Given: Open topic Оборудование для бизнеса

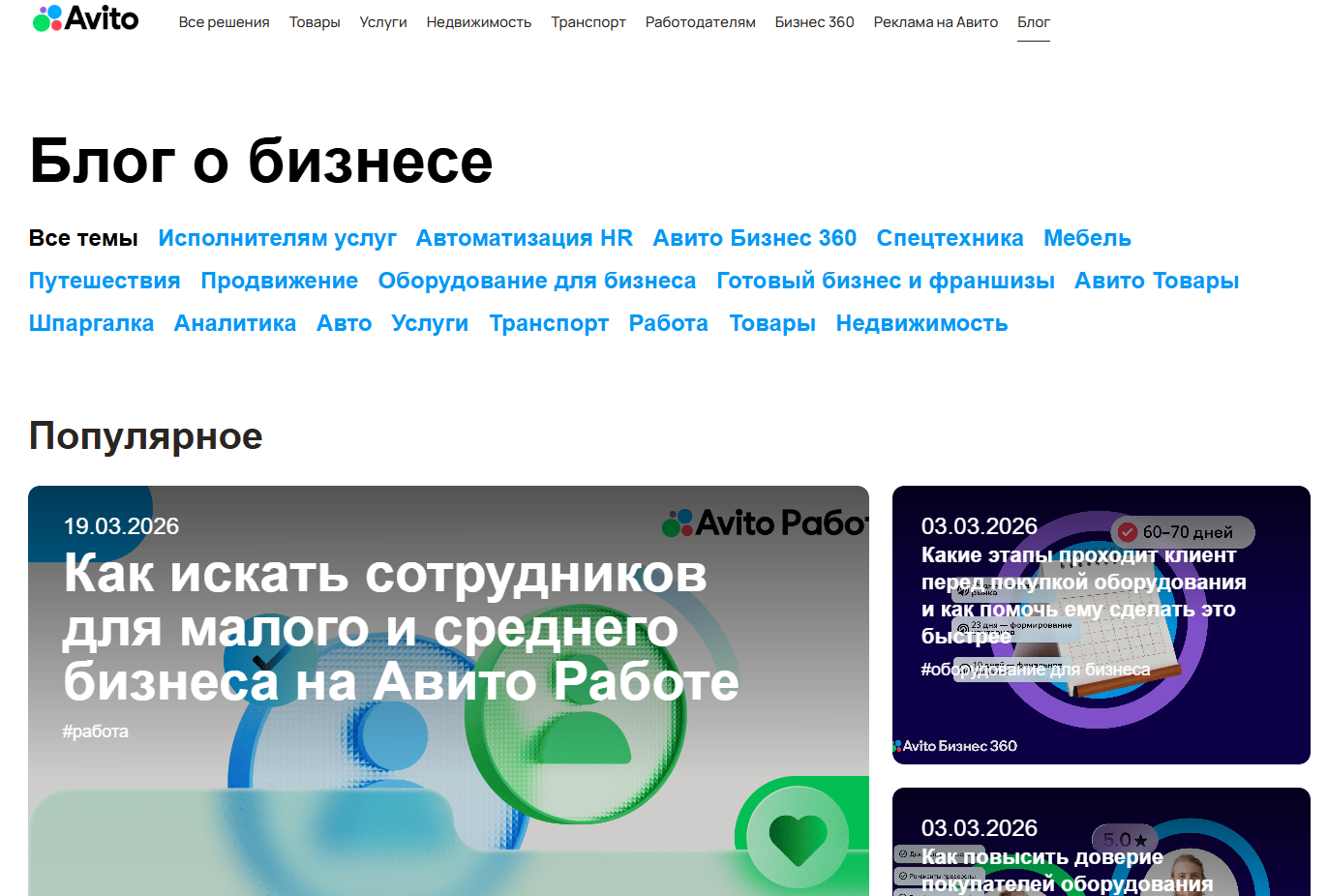Looking at the screenshot, I should [x=537, y=281].
